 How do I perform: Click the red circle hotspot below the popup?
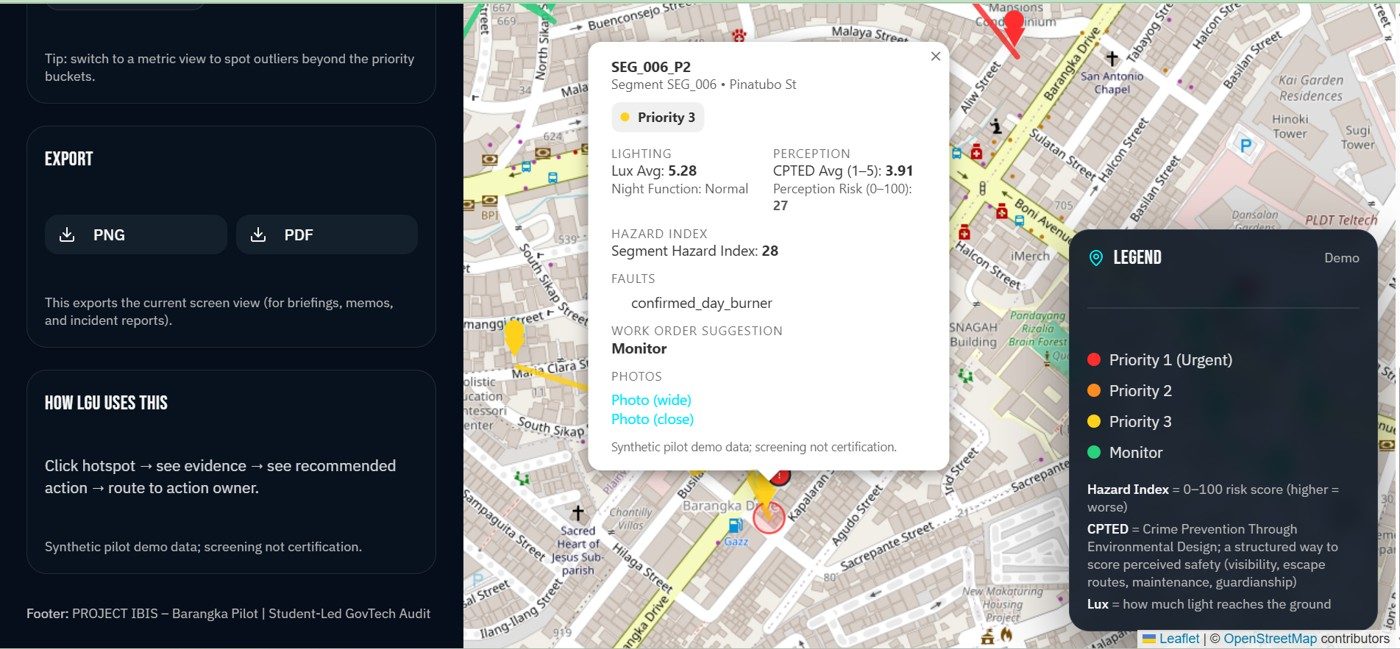click(768, 517)
